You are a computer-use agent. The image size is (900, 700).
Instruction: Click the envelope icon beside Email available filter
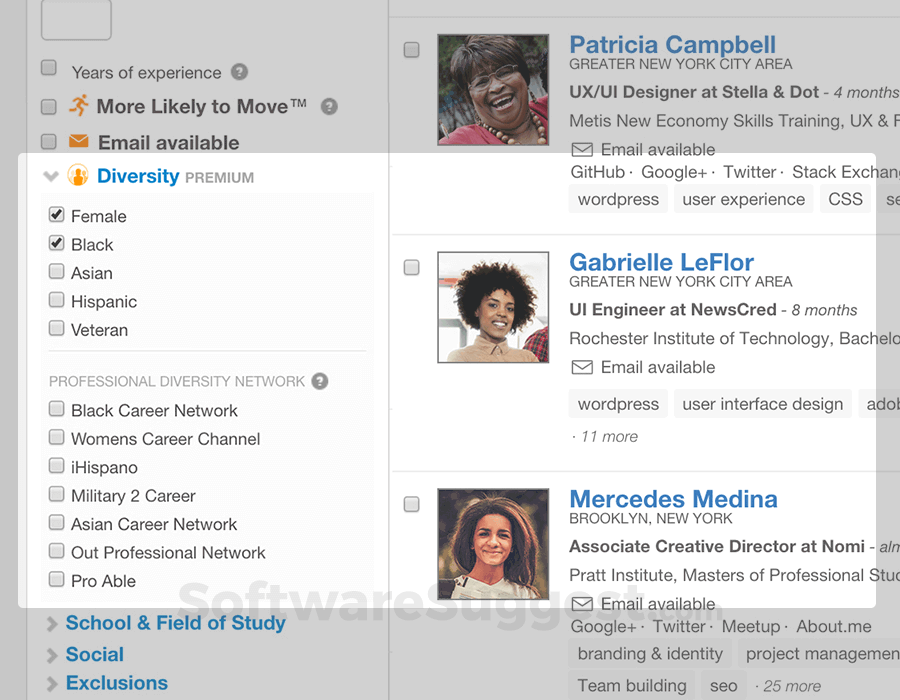pos(79,142)
